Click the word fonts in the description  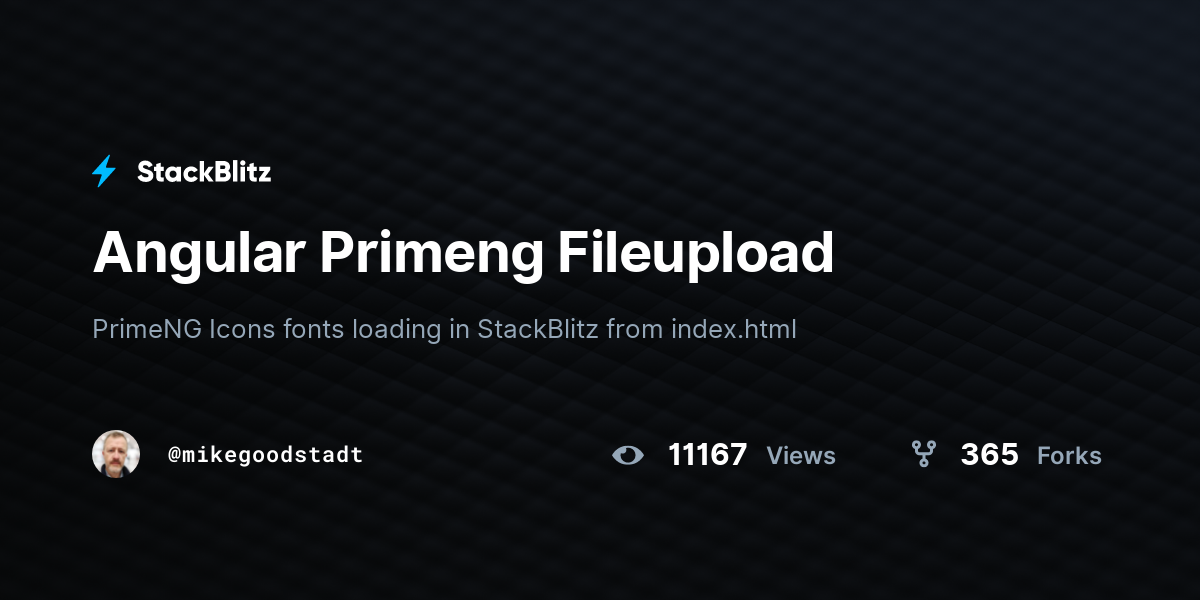pyautogui.click(x=309, y=329)
